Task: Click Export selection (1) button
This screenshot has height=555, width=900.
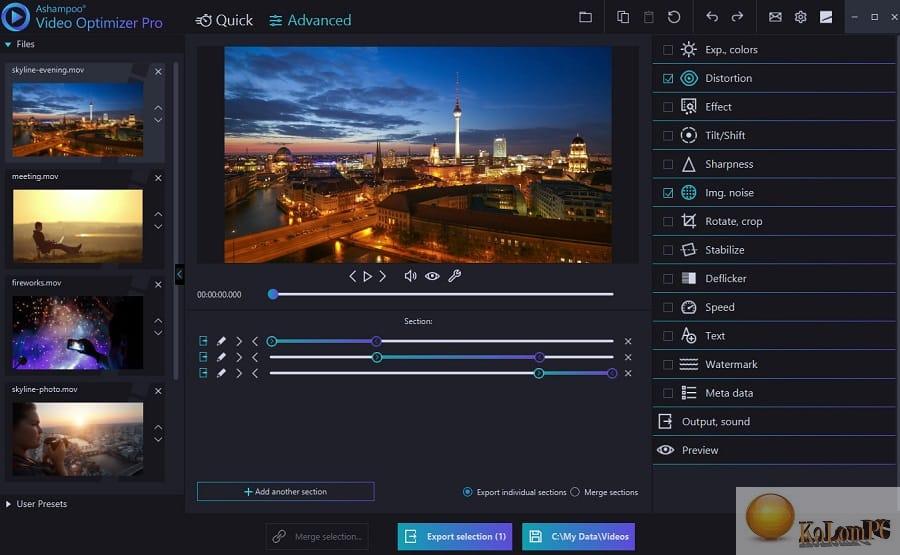Action: [x=455, y=537]
